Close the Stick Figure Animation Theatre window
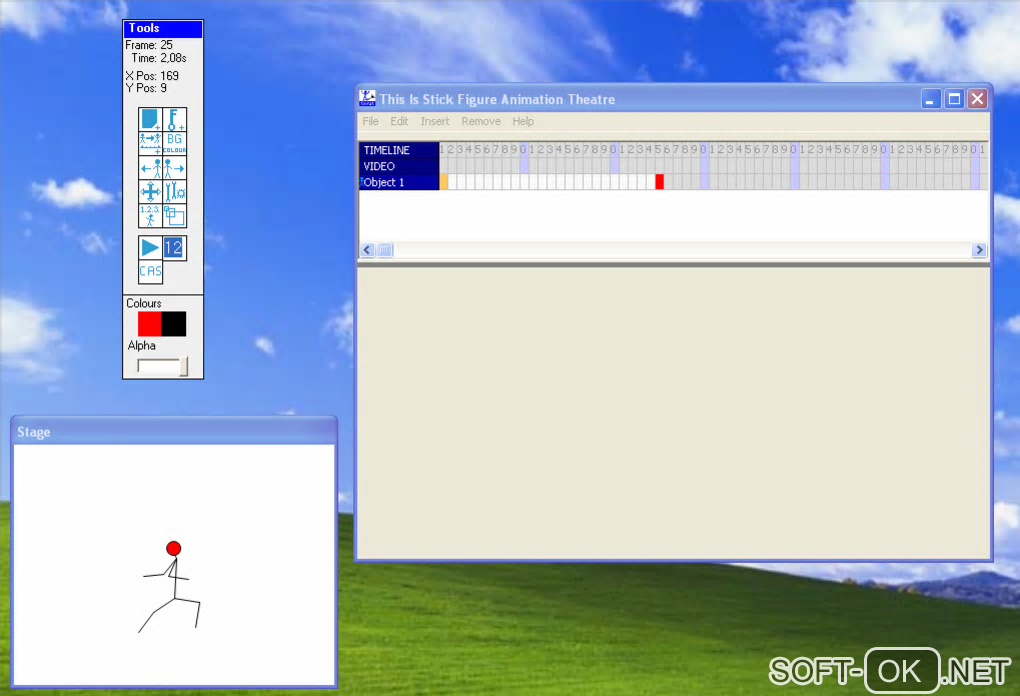 [x=977, y=99]
